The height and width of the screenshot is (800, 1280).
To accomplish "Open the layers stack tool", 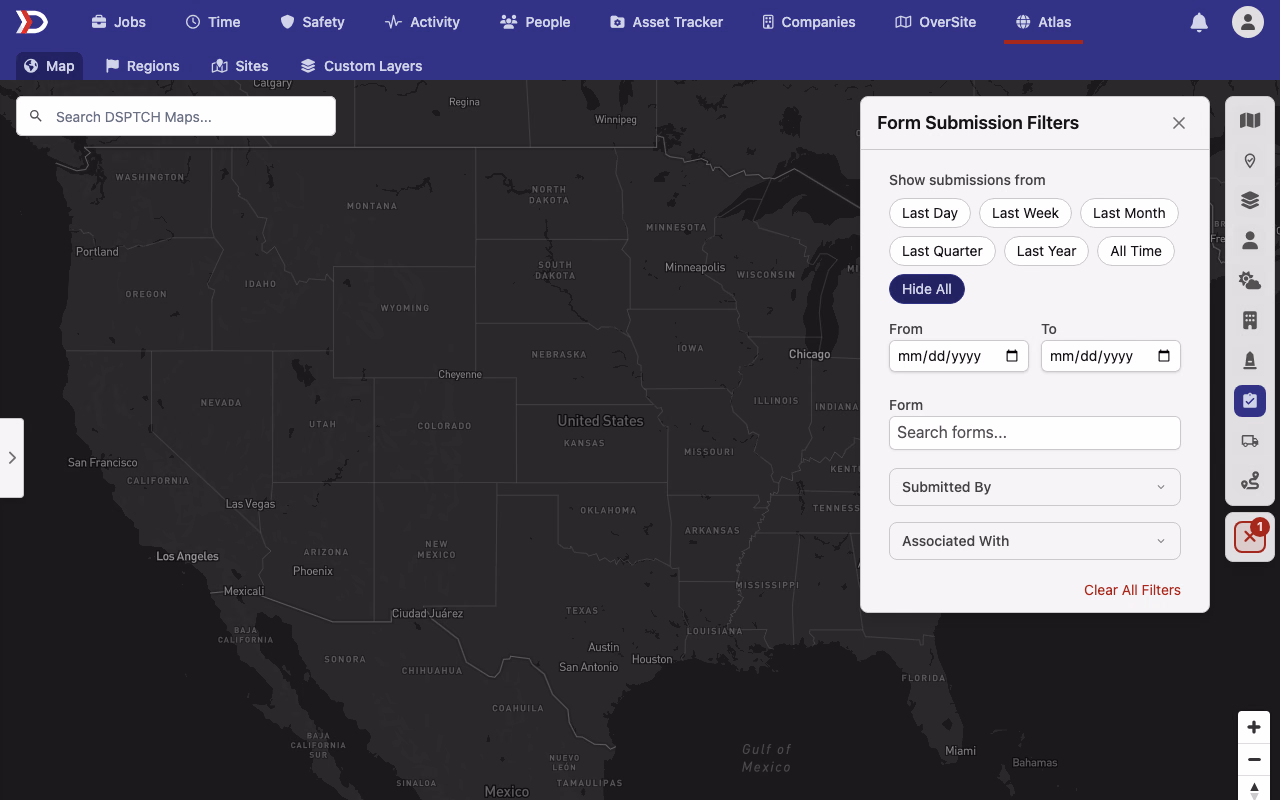I will pos(1250,201).
